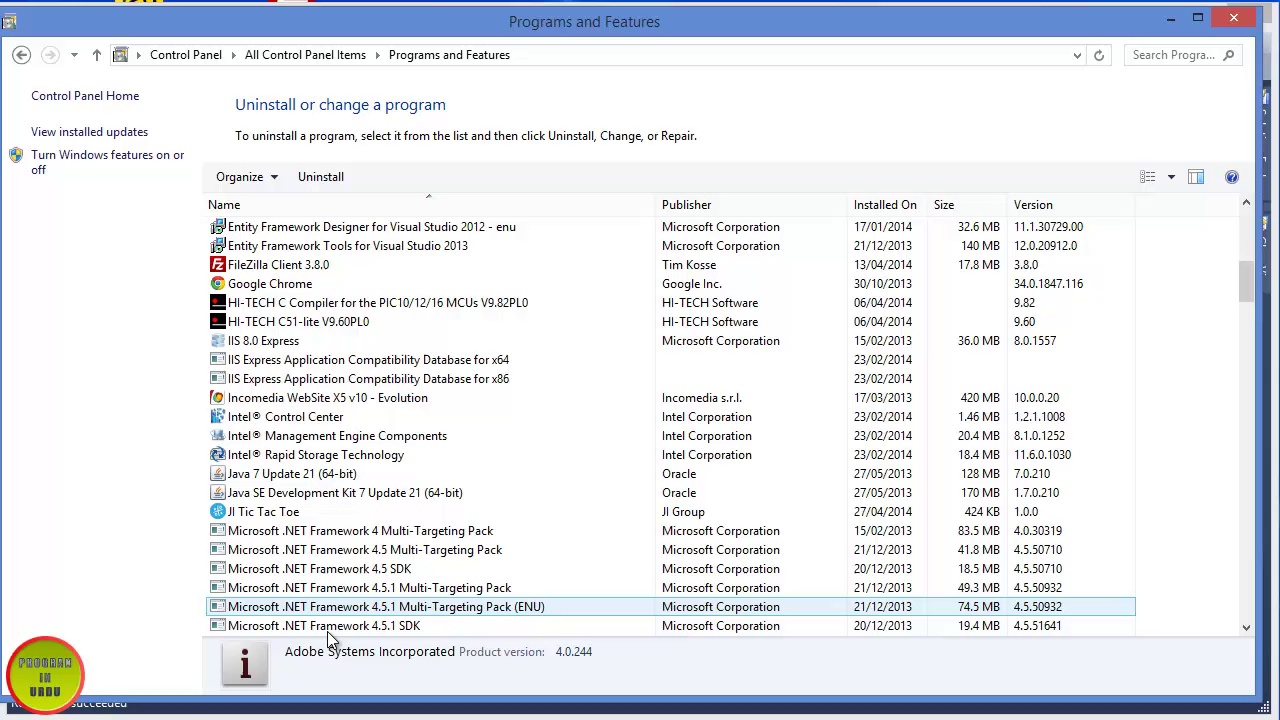Image resolution: width=1280 pixels, height=720 pixels.
Task: Click the 13/04/2014 install date
Action: (x=883, y=265)
